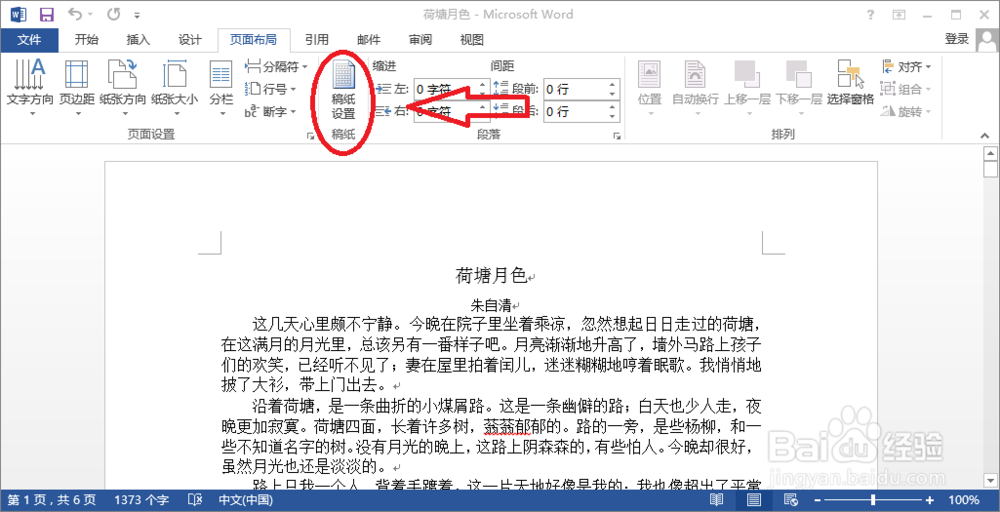The height and width of the screenshot is (512, 1000).
Task: Switch to the 插入 tab
Action: tap(138, 40)
